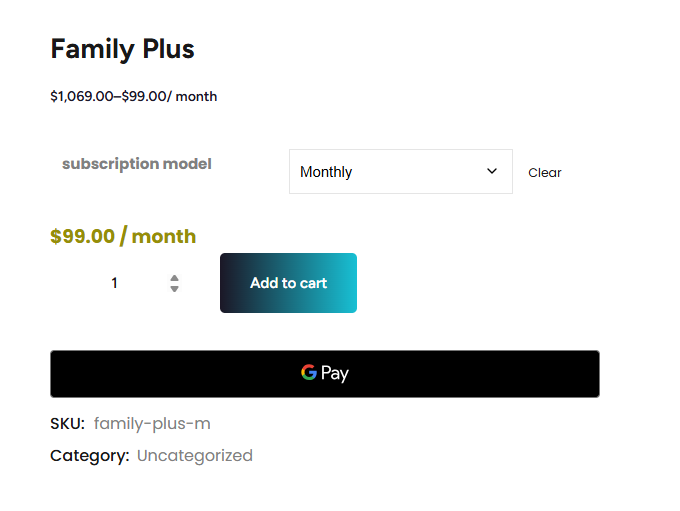Screen dimensions: 680x511
Task: Click the Pay text in black button
Action: (x=335, y=374)
